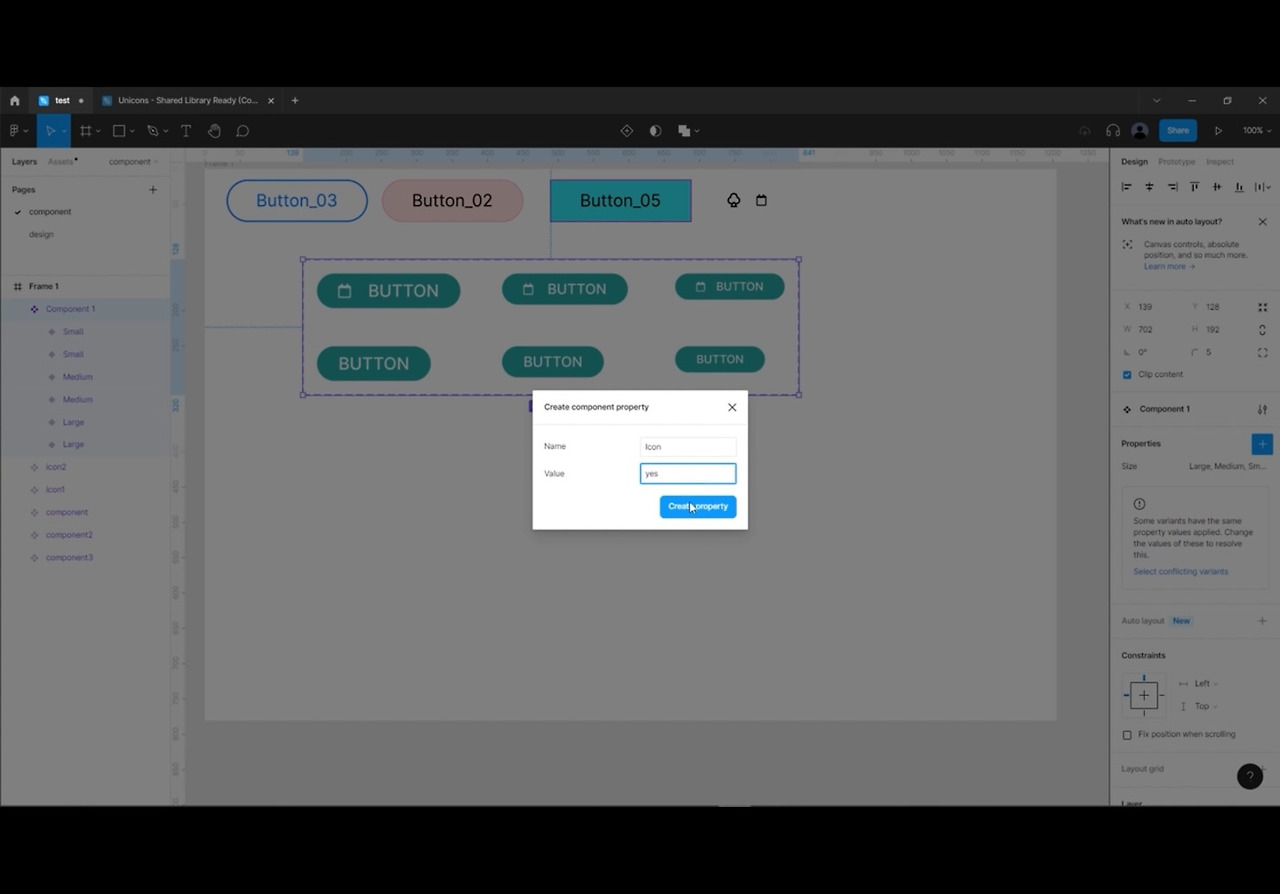Click the Value input field in dialog

(x=688, y=474)
